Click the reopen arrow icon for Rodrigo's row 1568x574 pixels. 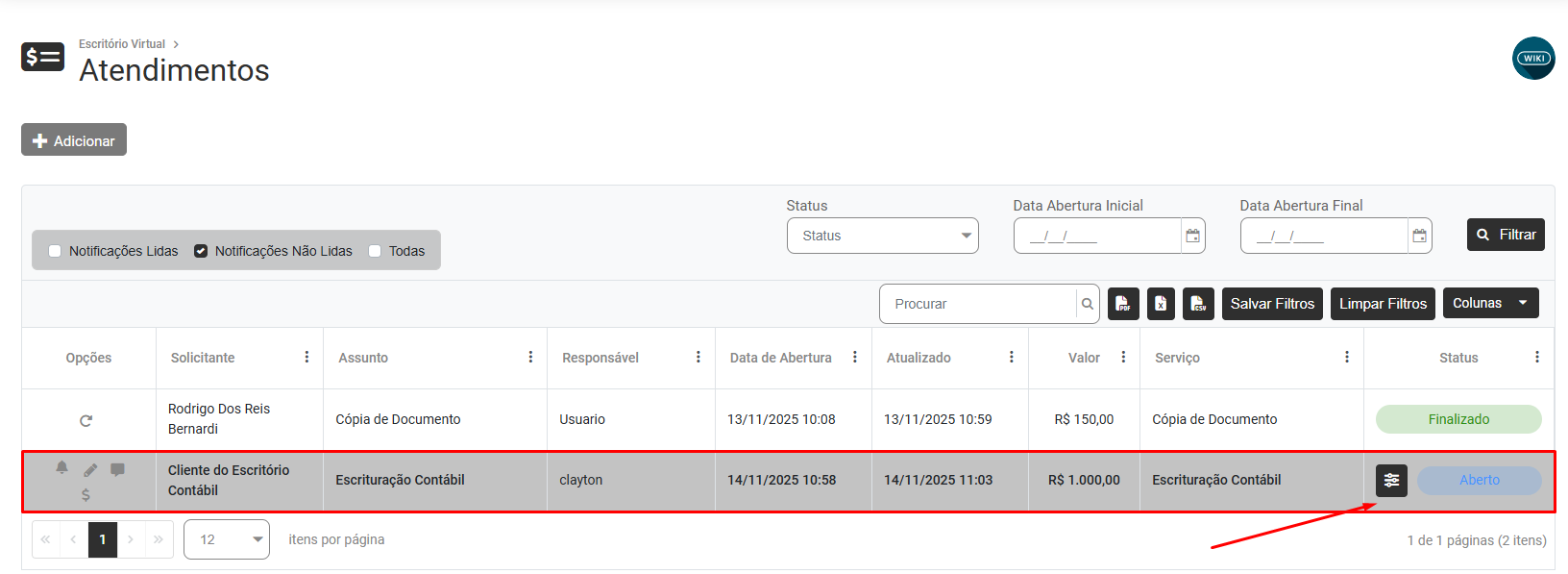pos(86,420)
